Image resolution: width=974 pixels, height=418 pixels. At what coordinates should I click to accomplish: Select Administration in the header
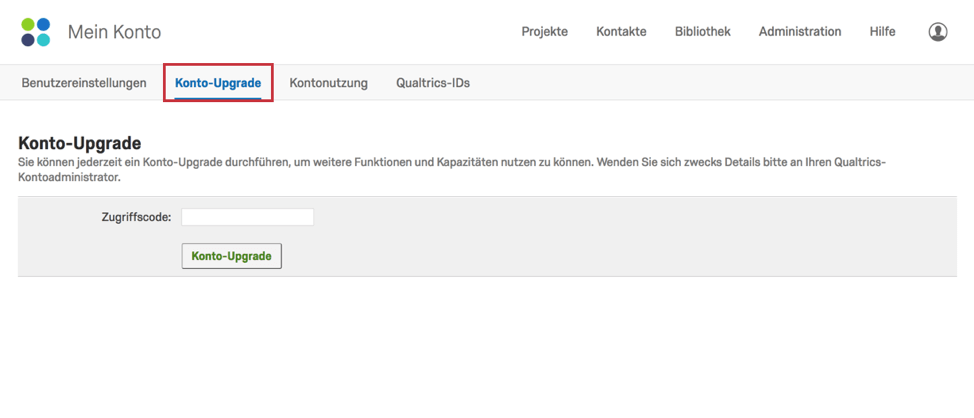pos(800,32)
